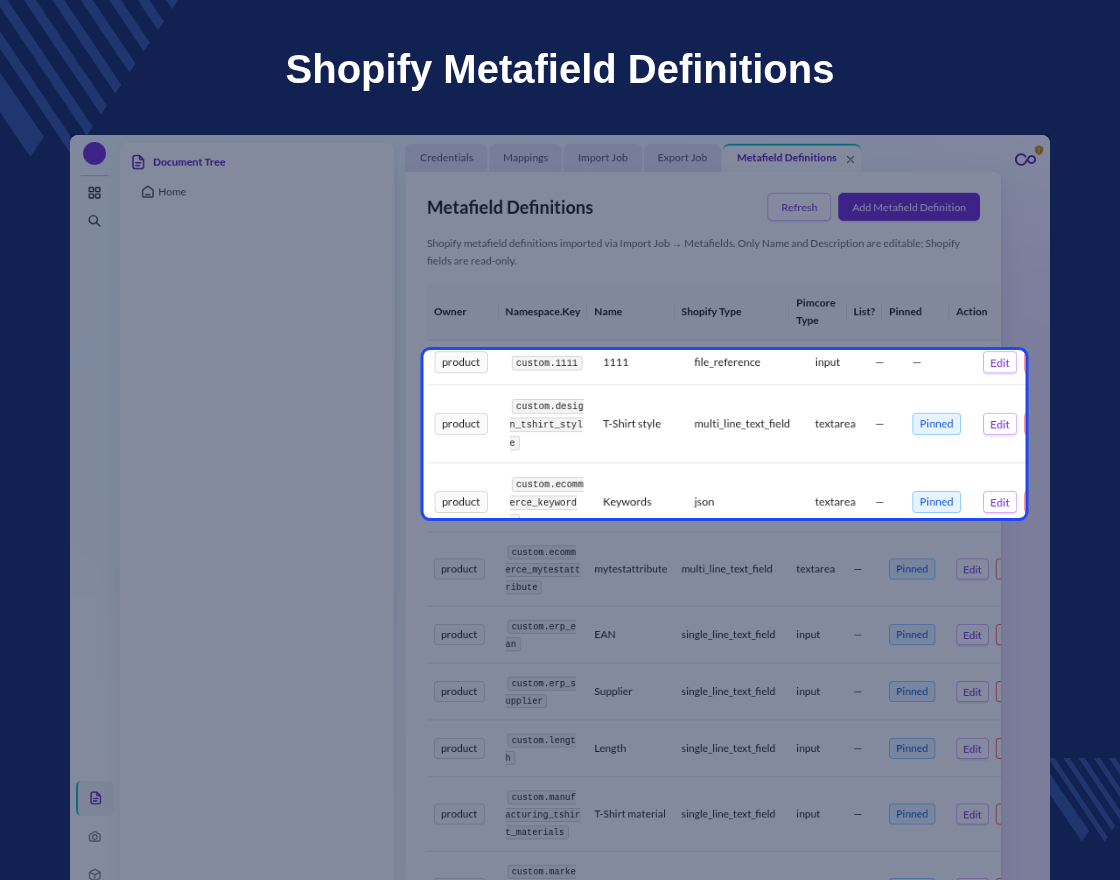The width and height of the screenshot is (1120, 880).
Task: Click the List? column header
Action: click(864, 311)
